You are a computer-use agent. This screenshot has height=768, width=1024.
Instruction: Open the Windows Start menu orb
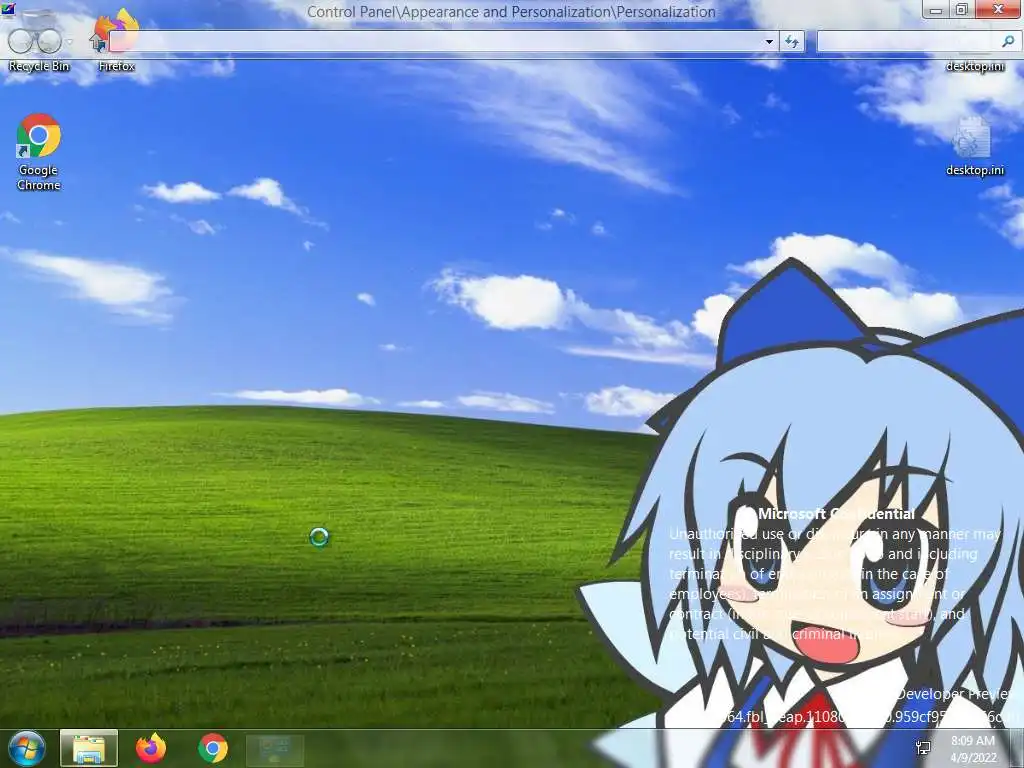(27, 748)
